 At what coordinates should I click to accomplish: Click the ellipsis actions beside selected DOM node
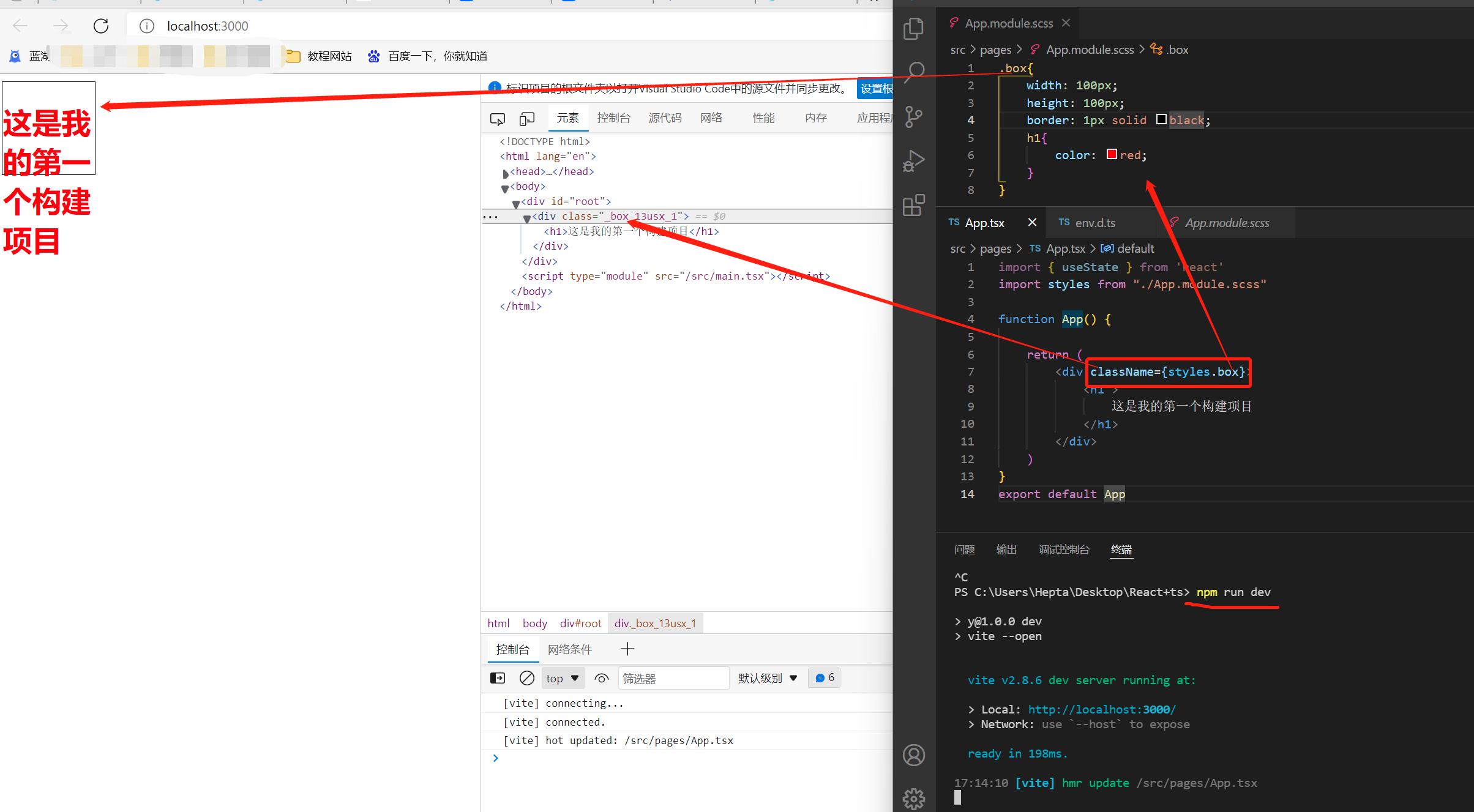click(x=490, y=217)
